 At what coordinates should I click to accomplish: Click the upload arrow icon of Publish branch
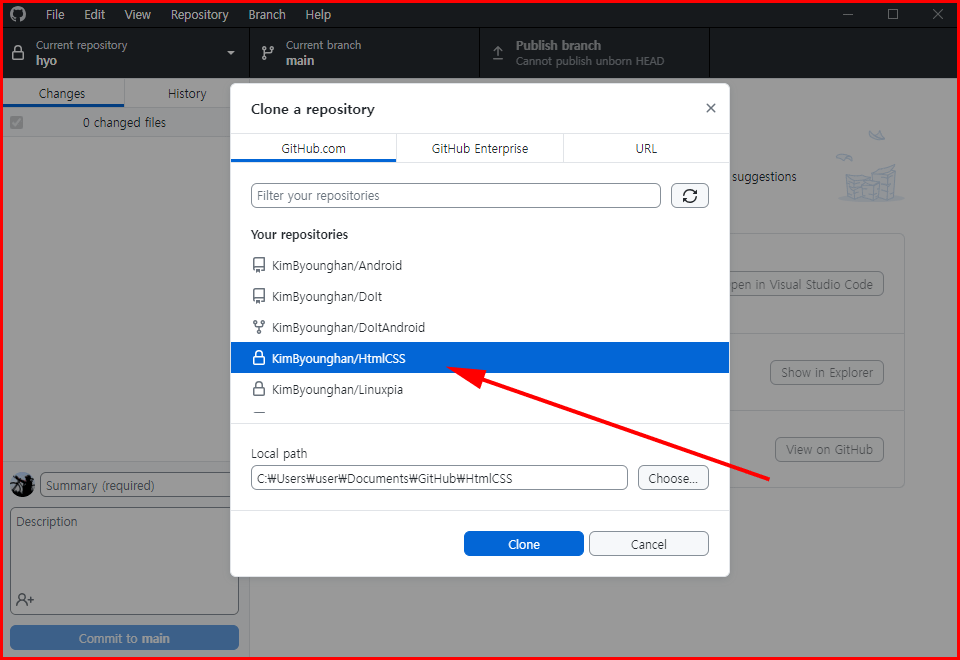pyautogui.click(x=498, y=53)
